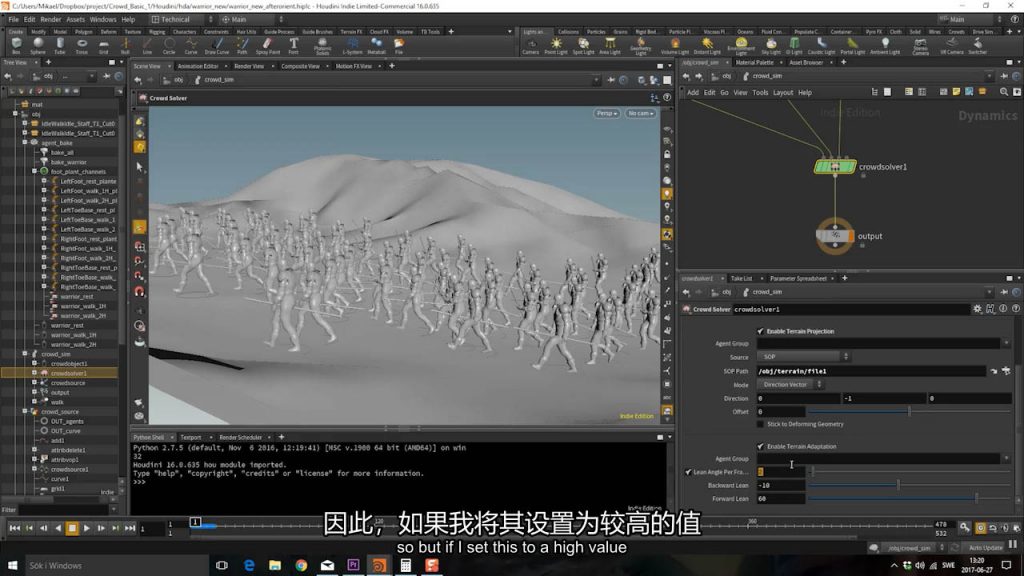This screenshot has width=1024, height=576.
Task: Open the No cam camera dropdown
Action: 640,113
